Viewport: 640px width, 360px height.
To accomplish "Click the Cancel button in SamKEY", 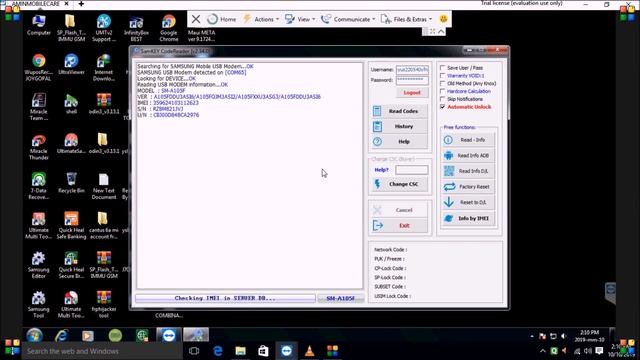I will pyautogui.click(x=400, y=210).
